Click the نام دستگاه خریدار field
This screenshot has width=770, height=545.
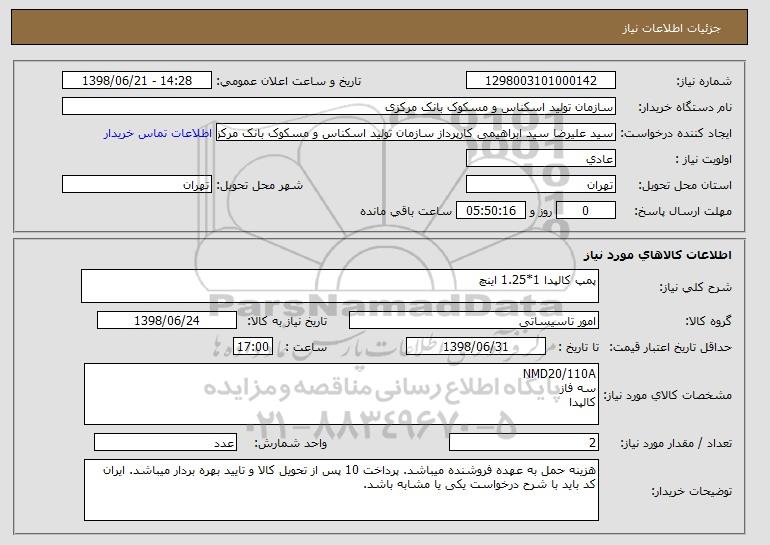pos(339,107)
